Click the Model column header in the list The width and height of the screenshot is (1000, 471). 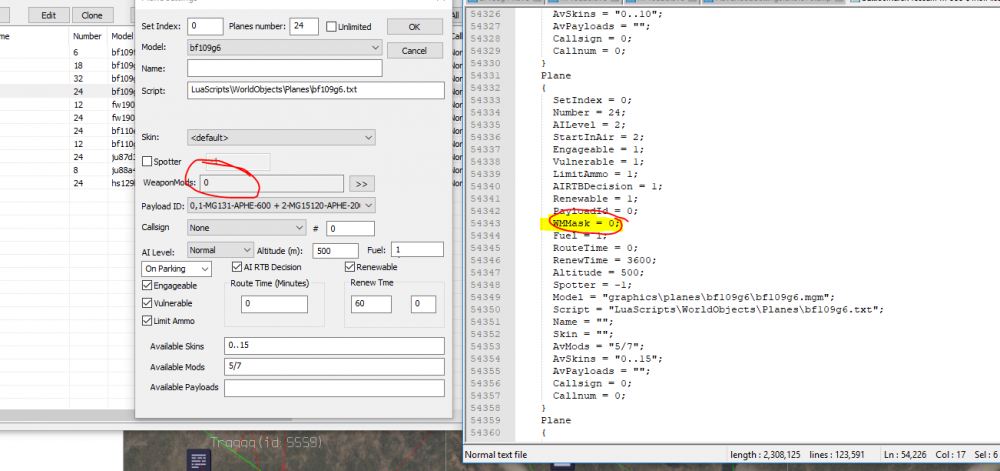click(122, 36)
